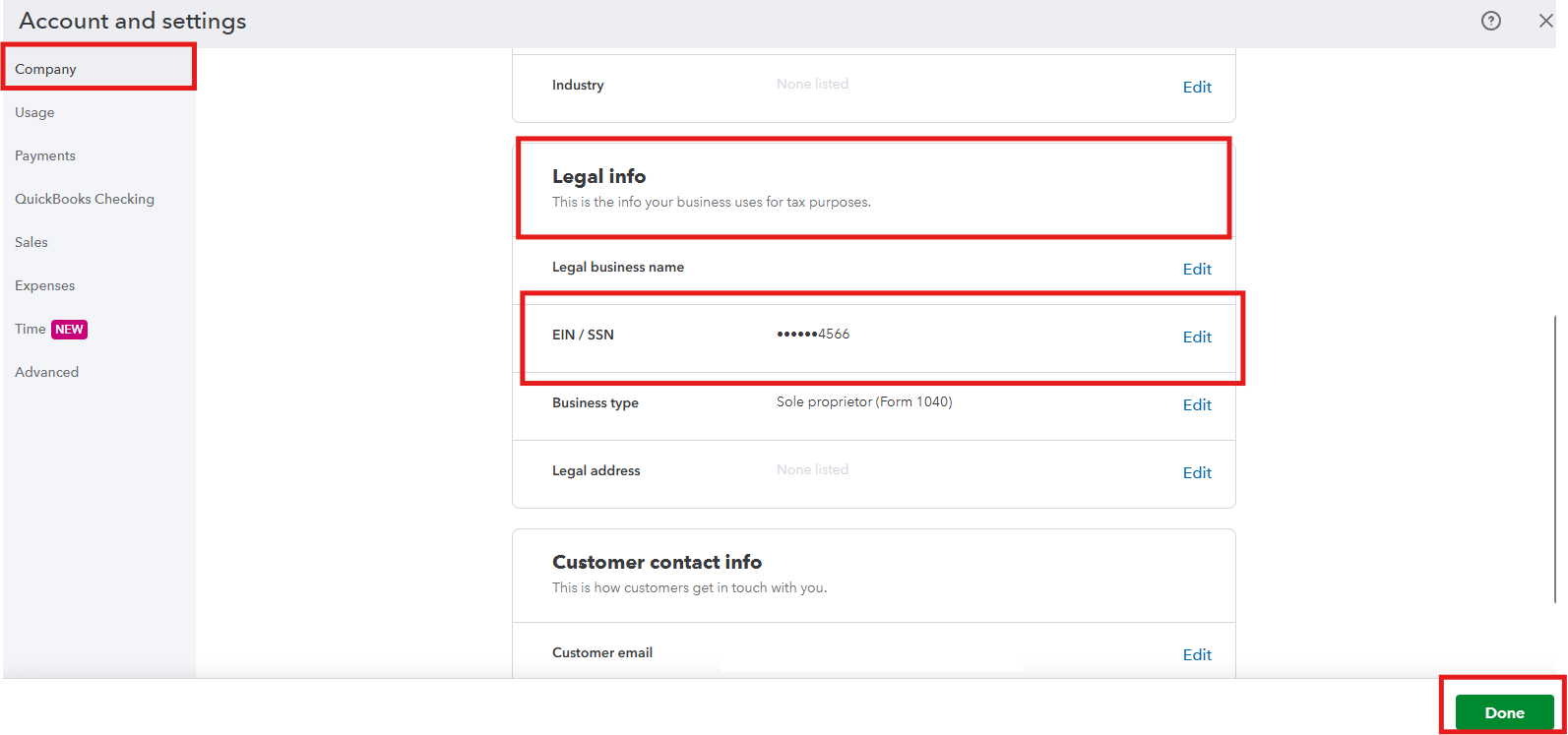
Task: Click the 'Account and settings' title
Action: pyautogui.click(x=133, y=21)
